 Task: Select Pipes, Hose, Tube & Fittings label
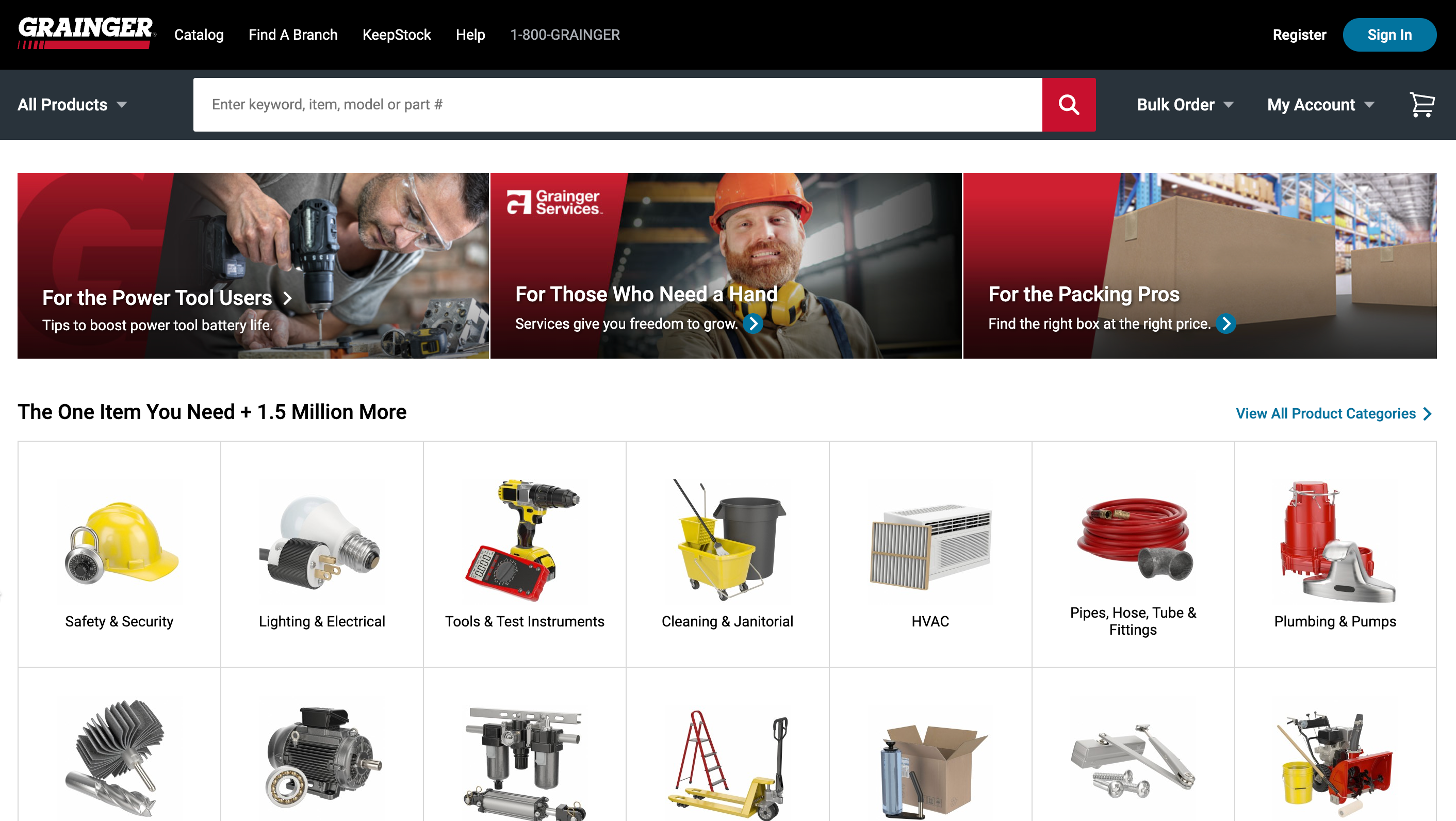point(1133,621)
